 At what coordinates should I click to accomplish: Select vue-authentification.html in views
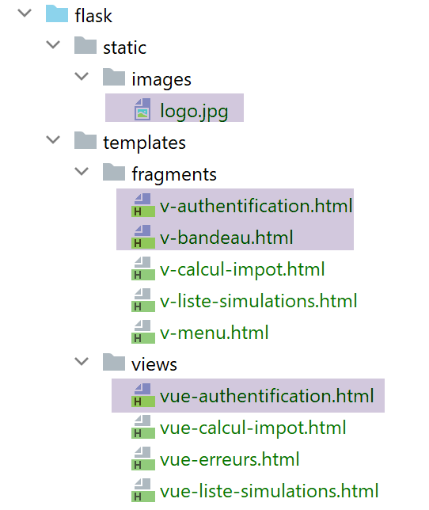267,396
